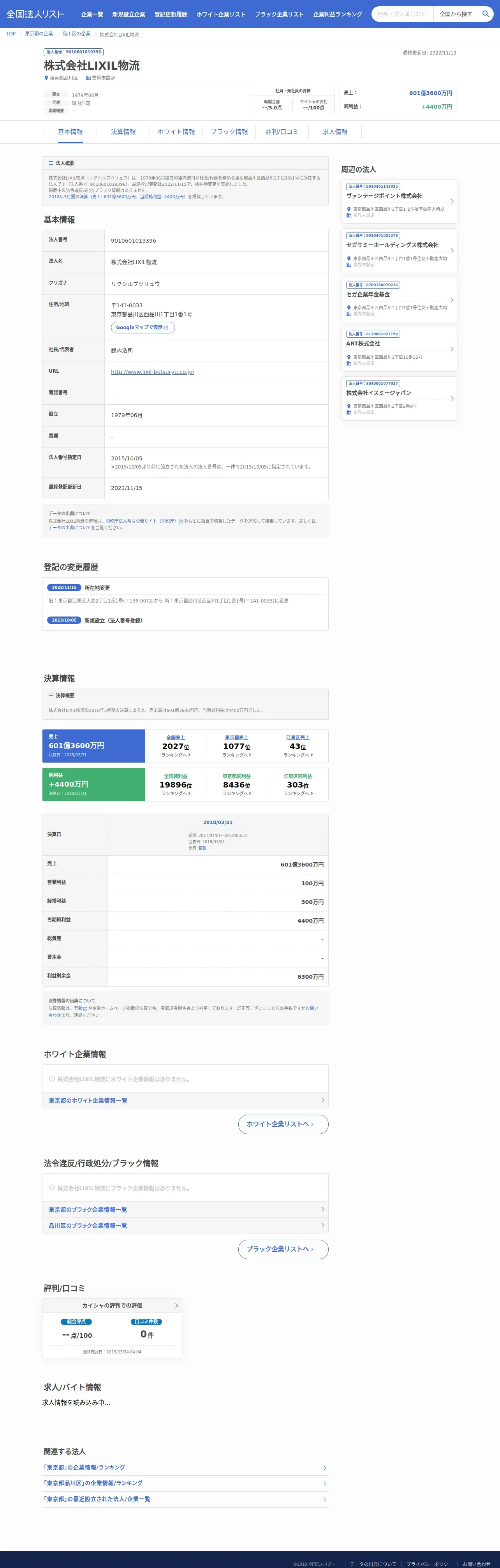Viewport: 500px width, 1568px height.
Task: Click the 2022/11/15 所在地変更 history entry
Action: tap(185, 594)
